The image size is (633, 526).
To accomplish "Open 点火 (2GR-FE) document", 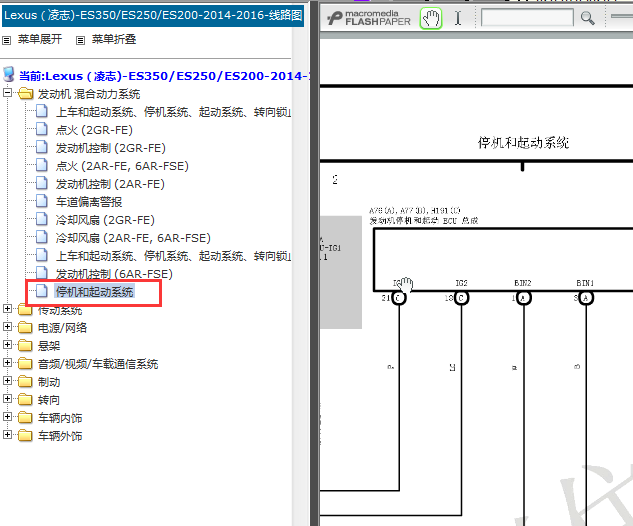I will (x=94, y=130).
